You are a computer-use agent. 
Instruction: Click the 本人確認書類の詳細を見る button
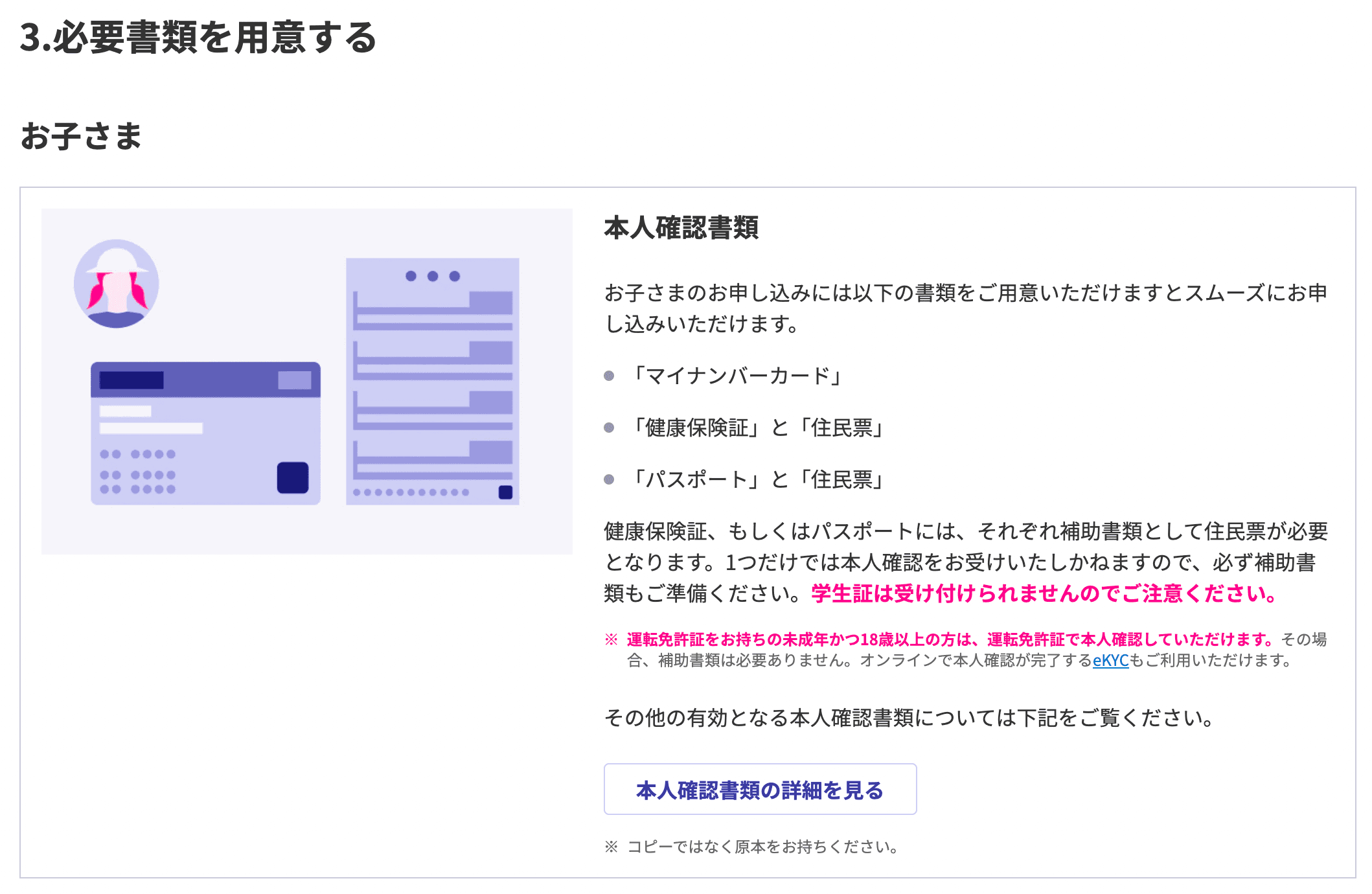[760, 788]
